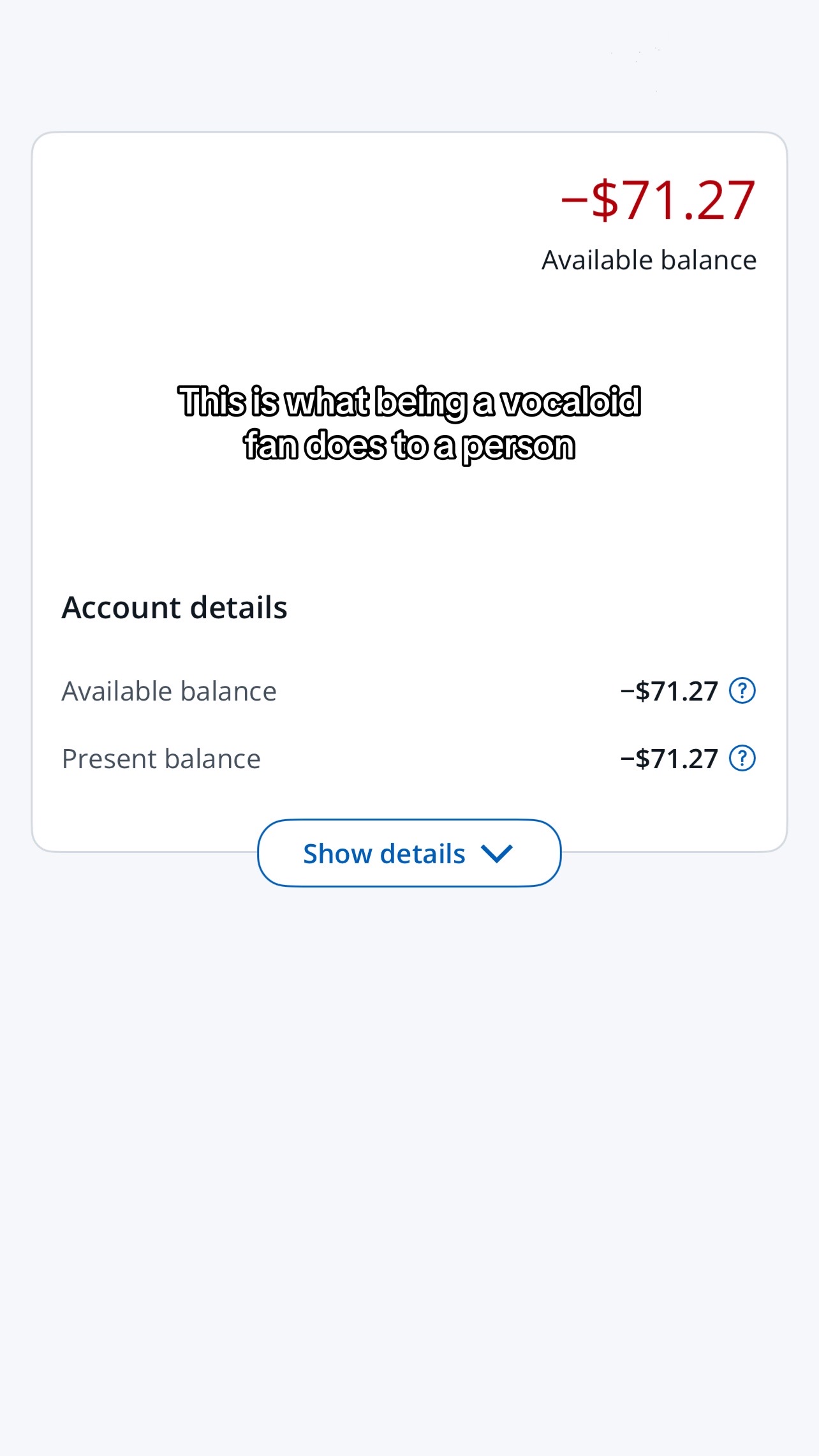Tap the word "vocaloid" in the overlay caption
Image resolution: width=819 pixels, height=1456 pixels.
pyautogui.click(x=571, y=401)
